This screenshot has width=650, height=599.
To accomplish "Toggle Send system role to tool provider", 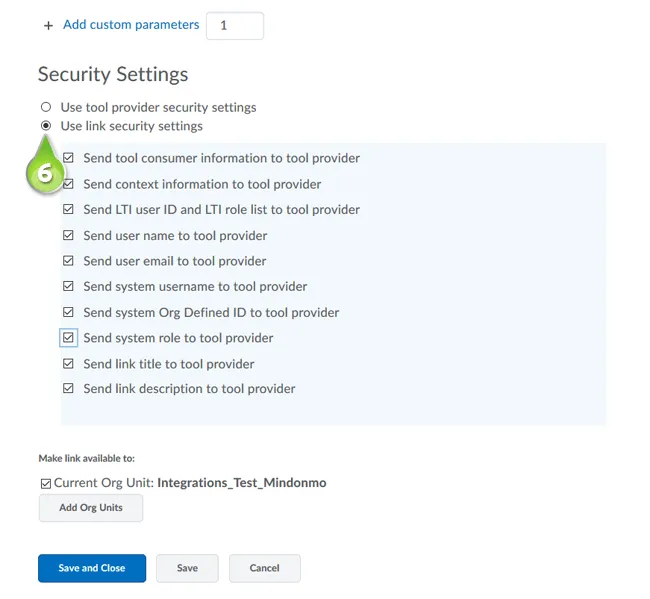I will (69, 338).
